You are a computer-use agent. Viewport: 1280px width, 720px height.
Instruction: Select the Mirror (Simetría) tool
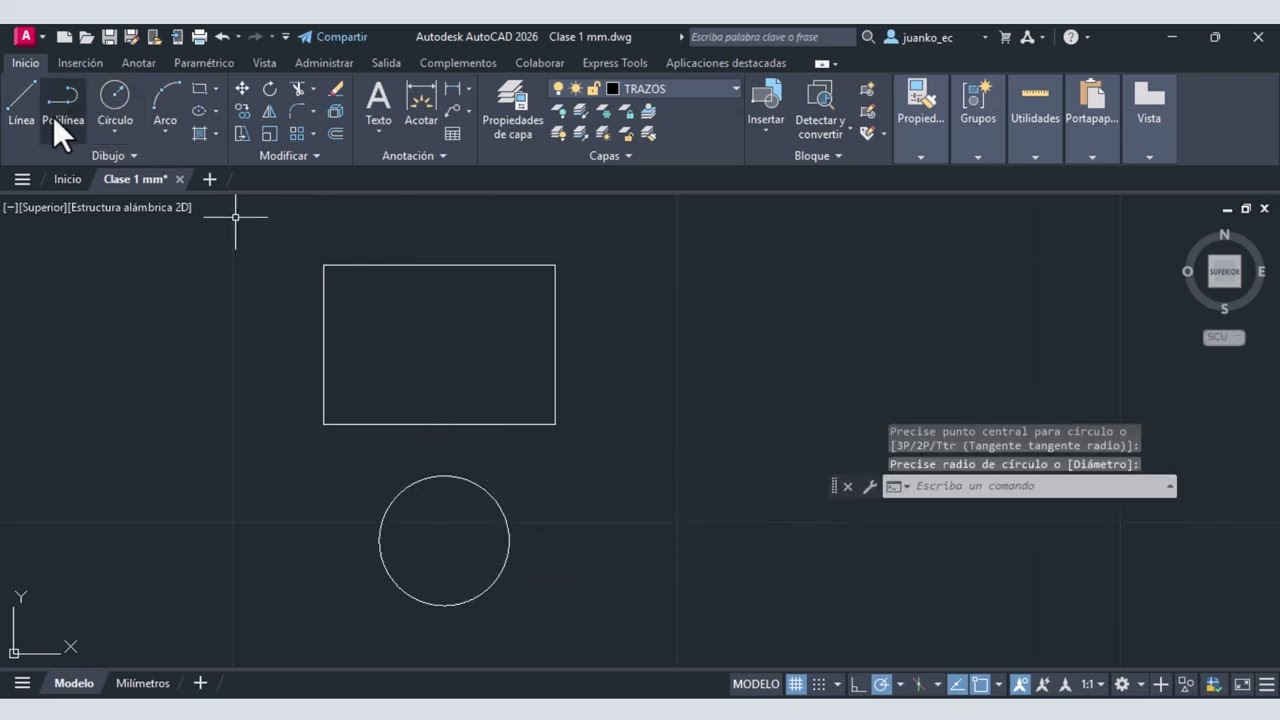[x=269, y=111]
